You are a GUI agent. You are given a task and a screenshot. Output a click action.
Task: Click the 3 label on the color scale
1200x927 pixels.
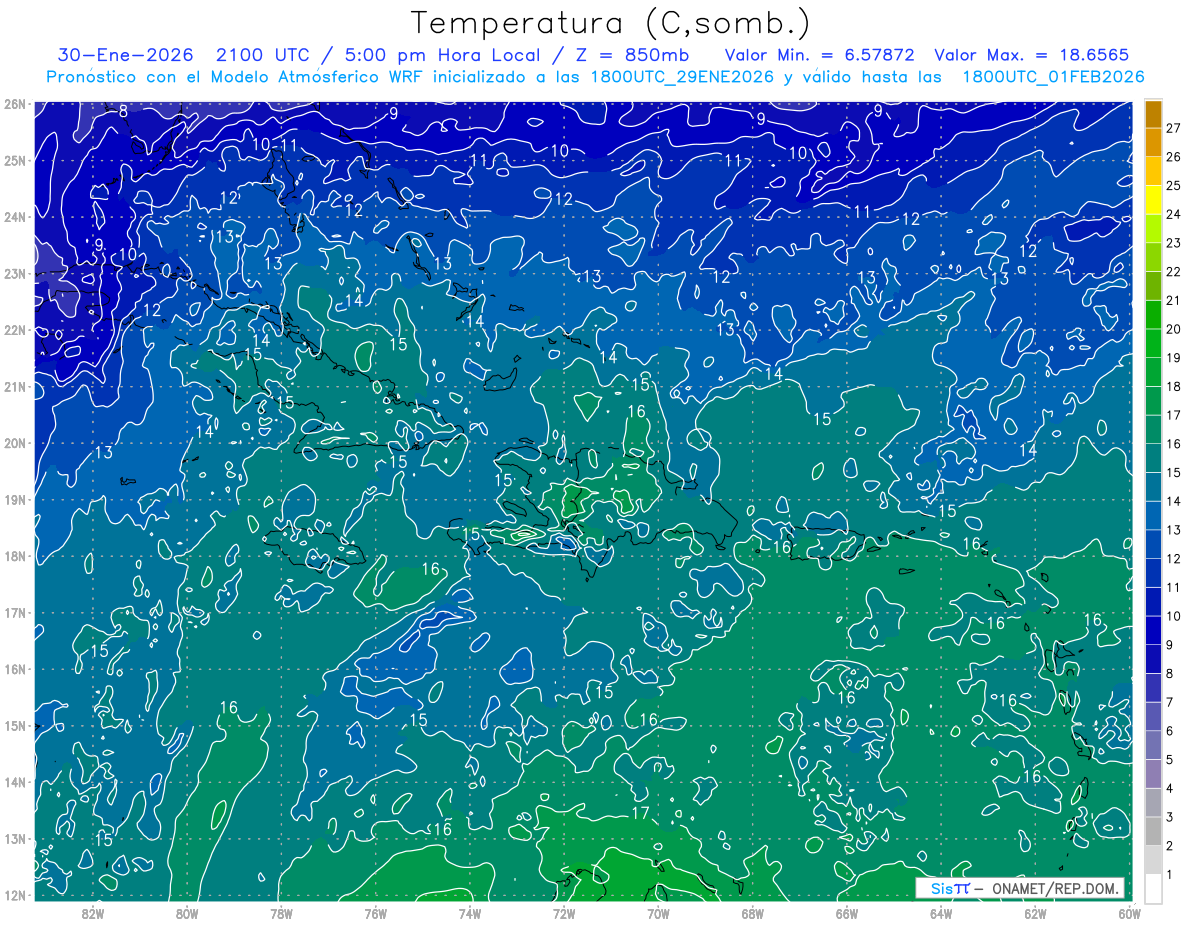tap(1169, 818)
